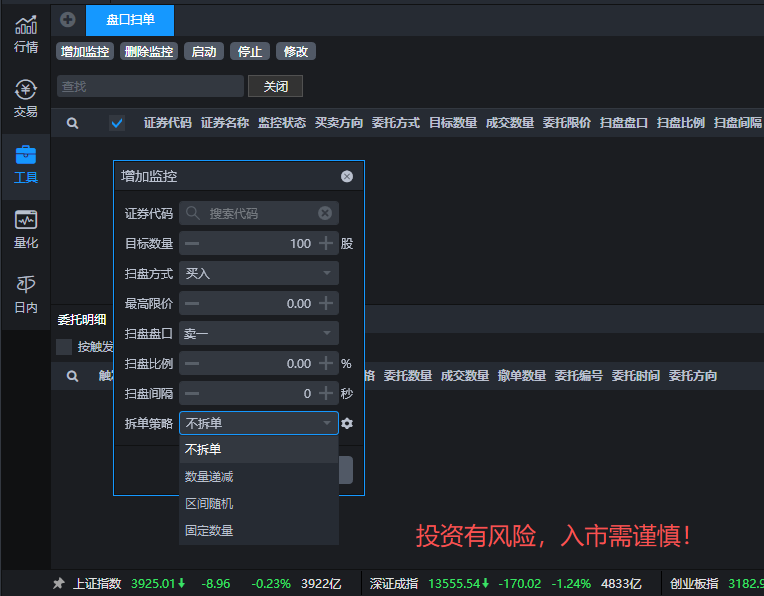The width and height of the screenshot is (764, 596).
Task: Open 拆单策略 settings gear icon
Action: [347, 423]
